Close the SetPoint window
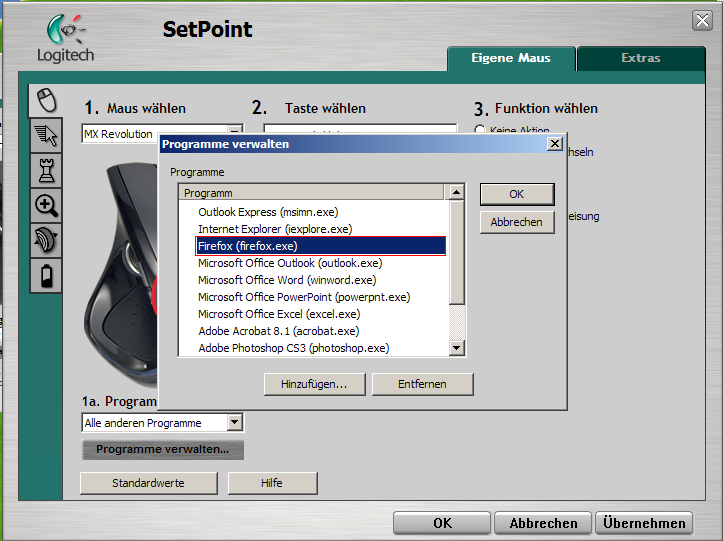723x541 pixels. (x=702, y=21)
